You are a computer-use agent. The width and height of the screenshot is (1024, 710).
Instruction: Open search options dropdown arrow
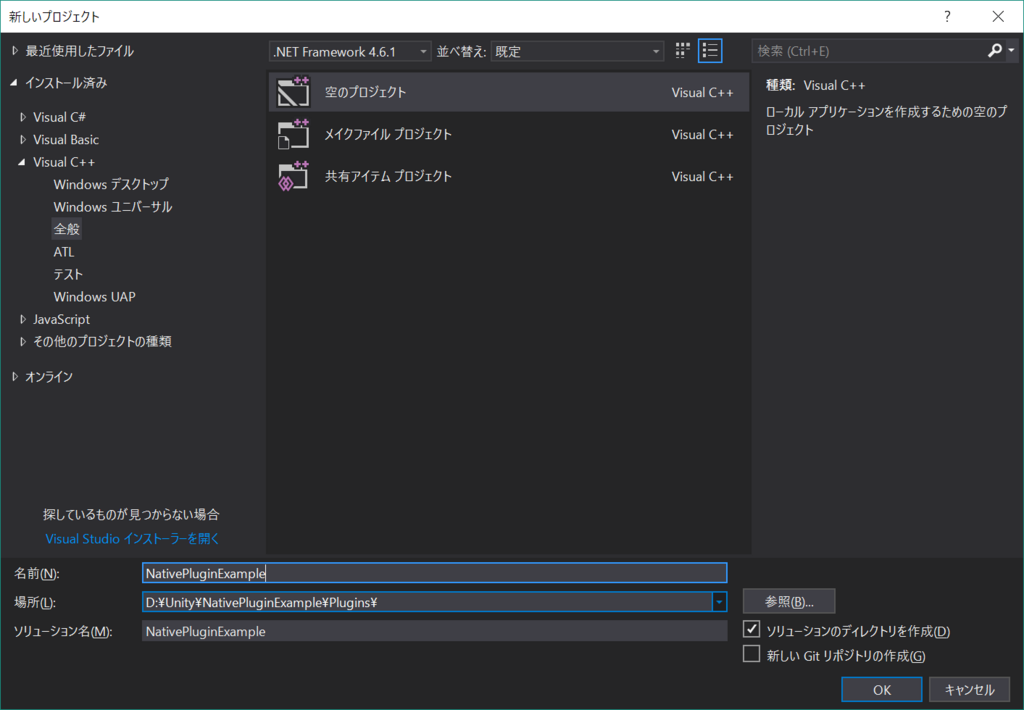(1012, 50)
